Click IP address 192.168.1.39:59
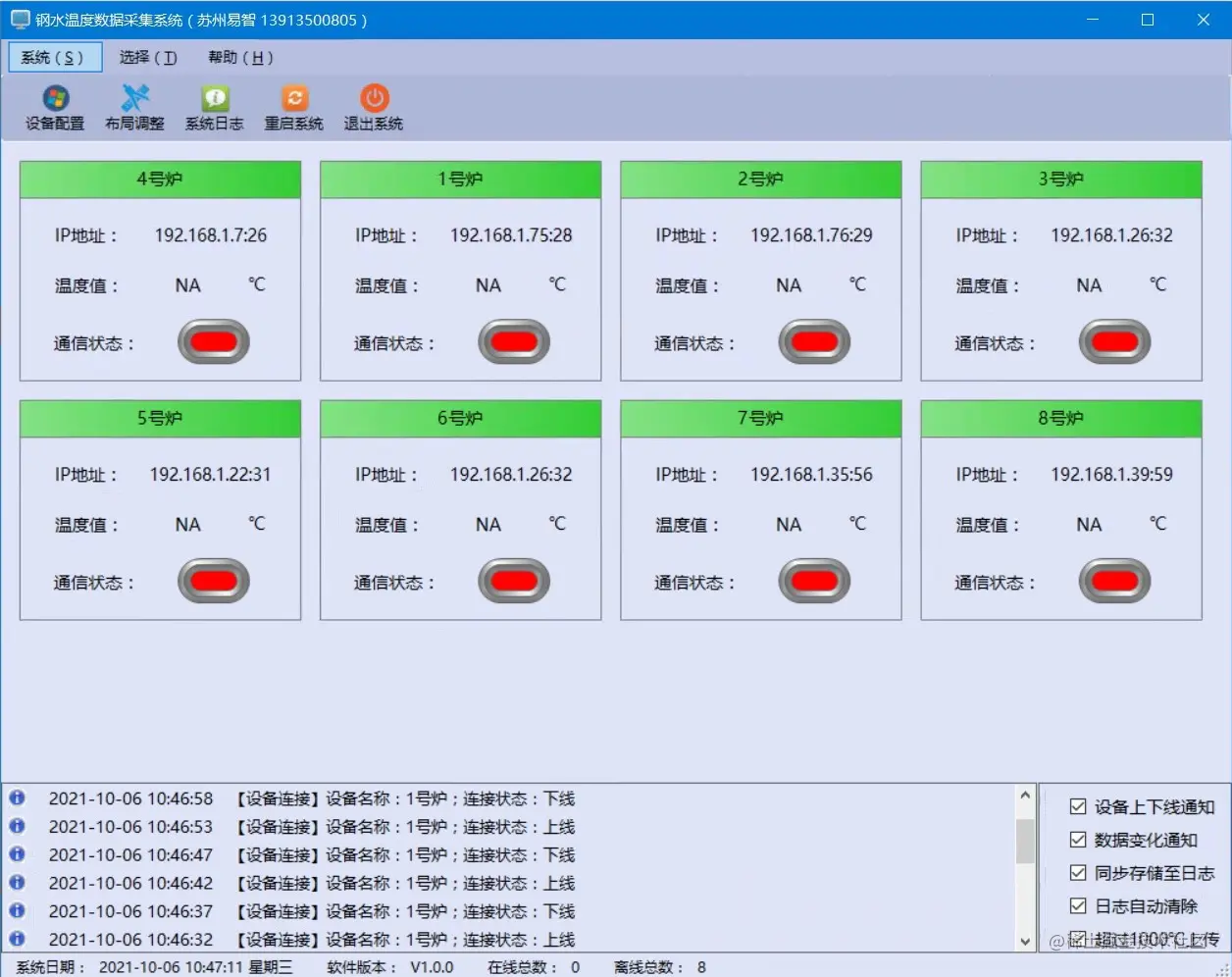This screenshot has height=977, width=1232. [x=1111, y=475]
